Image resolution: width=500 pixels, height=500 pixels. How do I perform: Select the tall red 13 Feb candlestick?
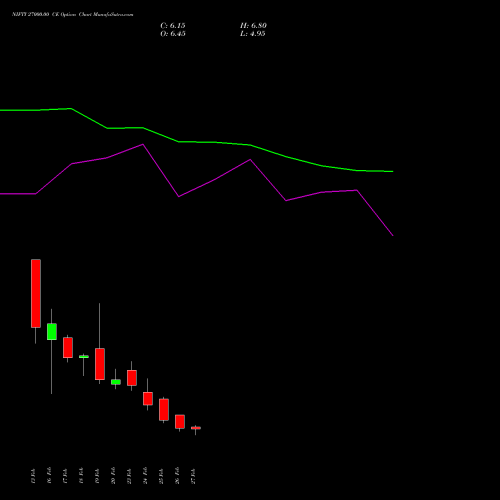pos(36,293)
